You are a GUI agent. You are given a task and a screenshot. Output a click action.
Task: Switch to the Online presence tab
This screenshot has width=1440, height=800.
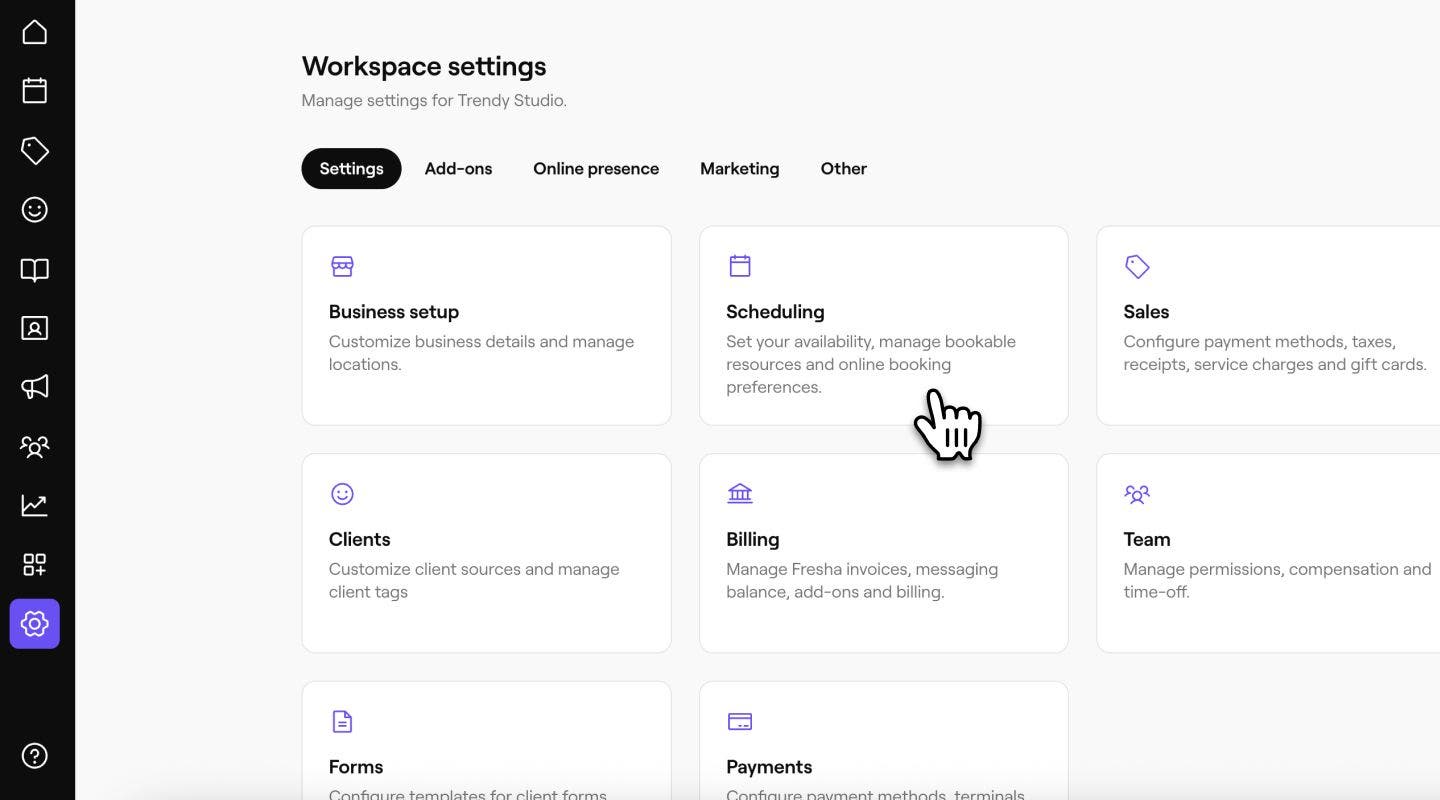596,169
